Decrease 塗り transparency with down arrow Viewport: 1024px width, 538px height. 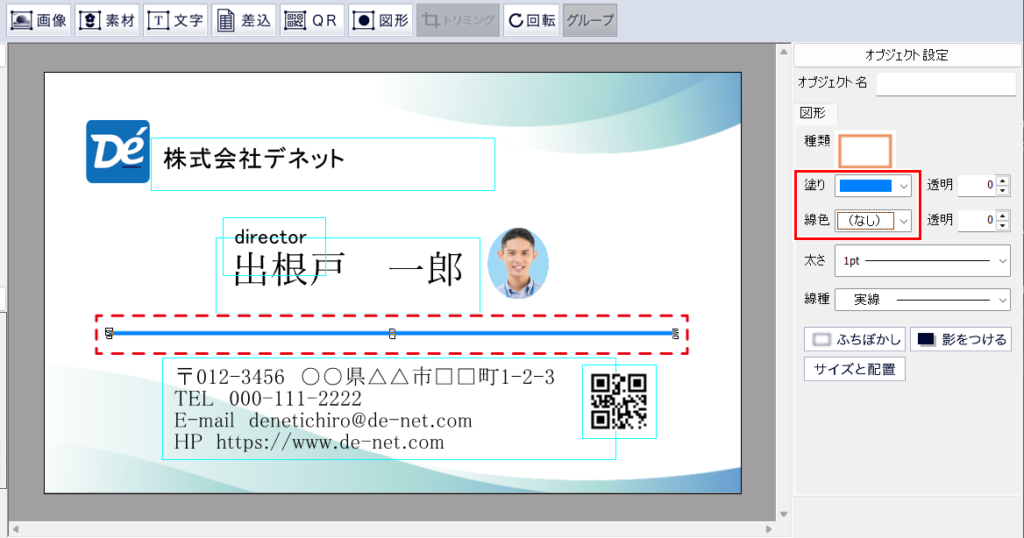[x=1002, y=191]
